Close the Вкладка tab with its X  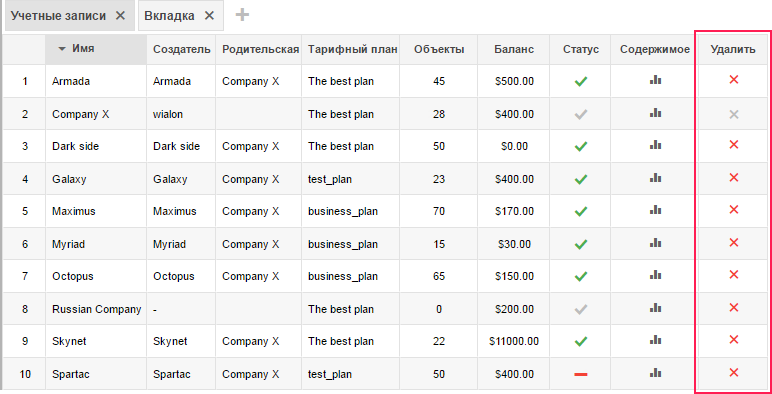tap(209, 16)
